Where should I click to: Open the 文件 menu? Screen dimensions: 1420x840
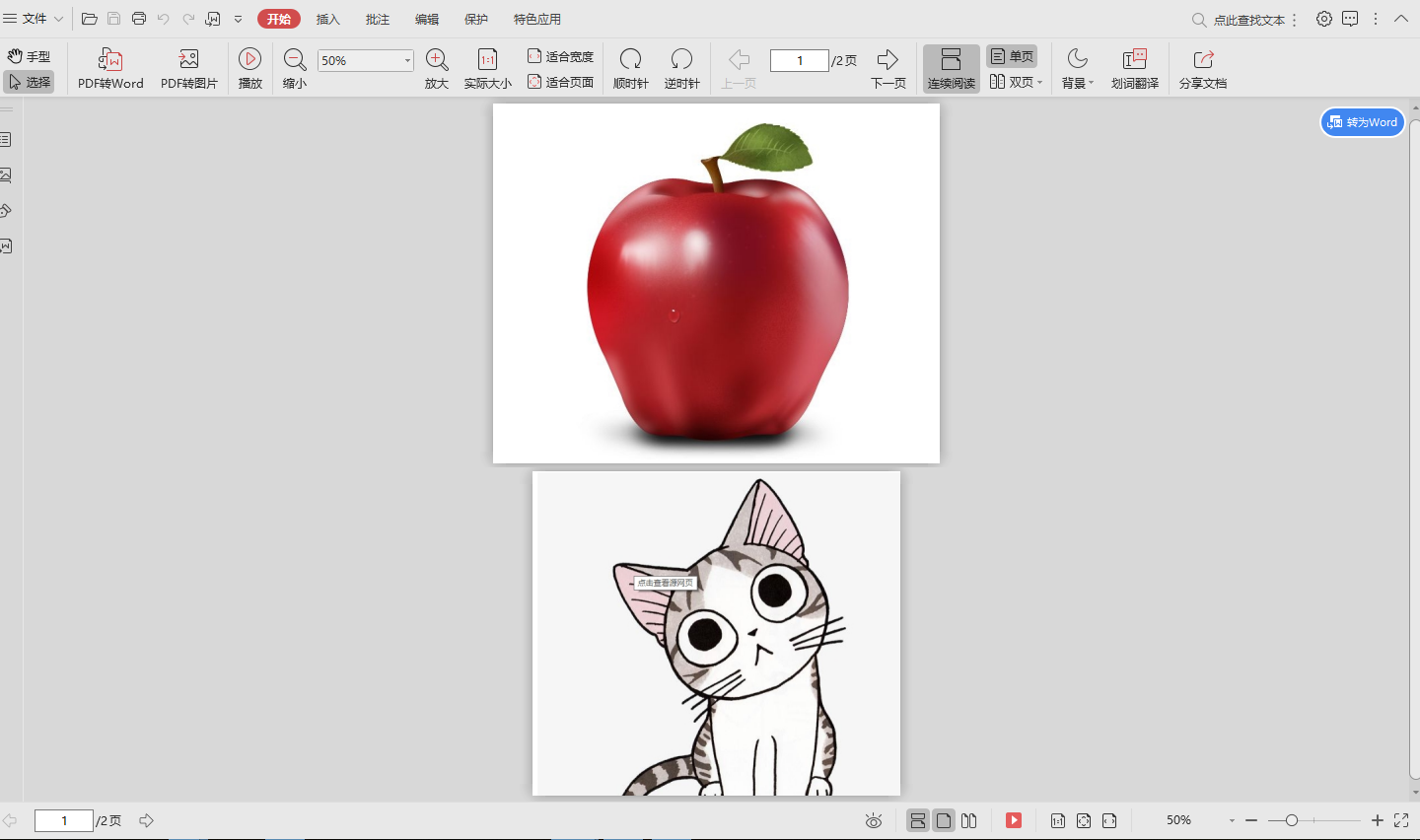coord(33,19)
